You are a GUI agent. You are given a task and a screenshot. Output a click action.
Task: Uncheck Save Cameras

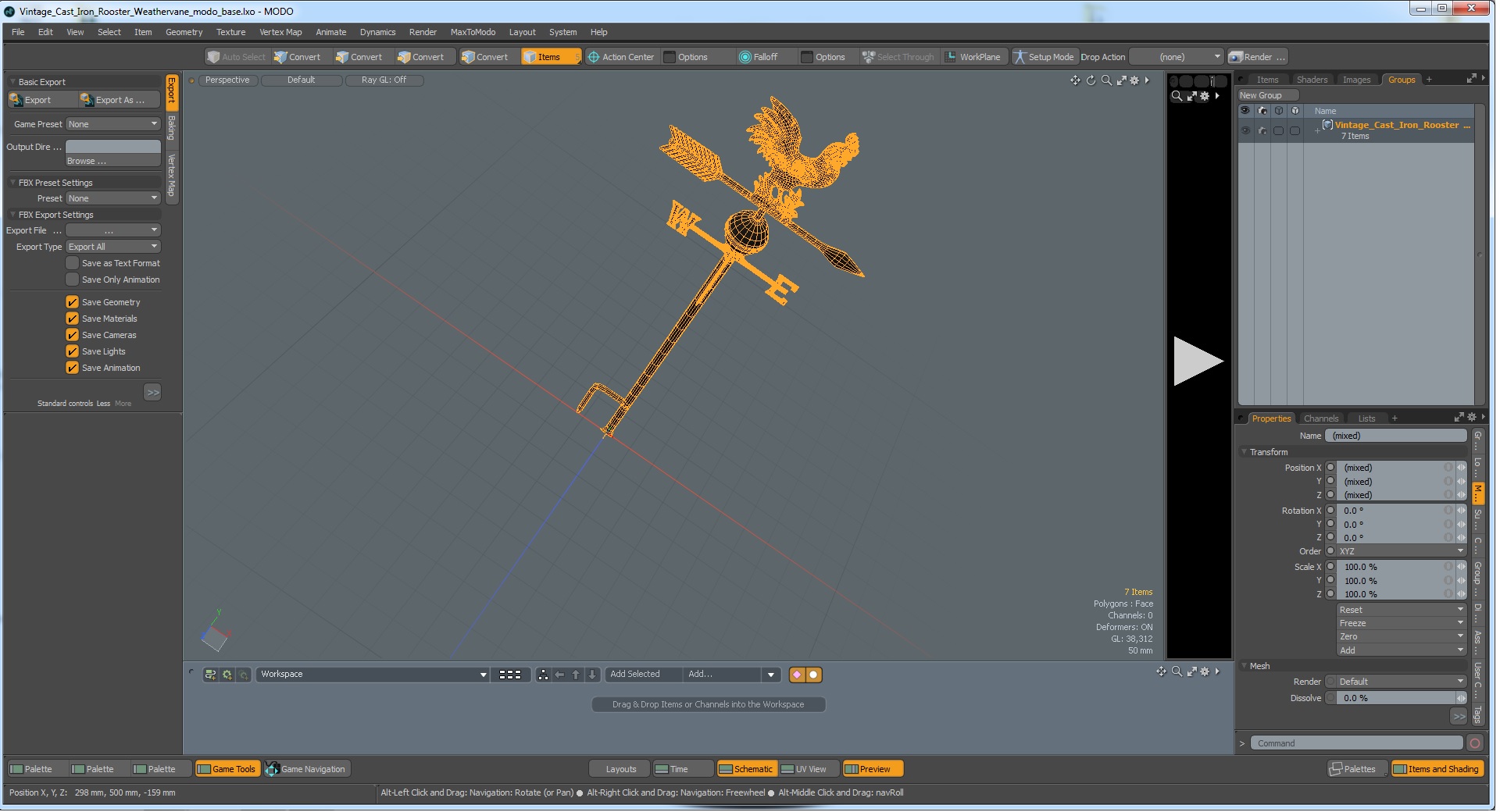coord(72,335)
